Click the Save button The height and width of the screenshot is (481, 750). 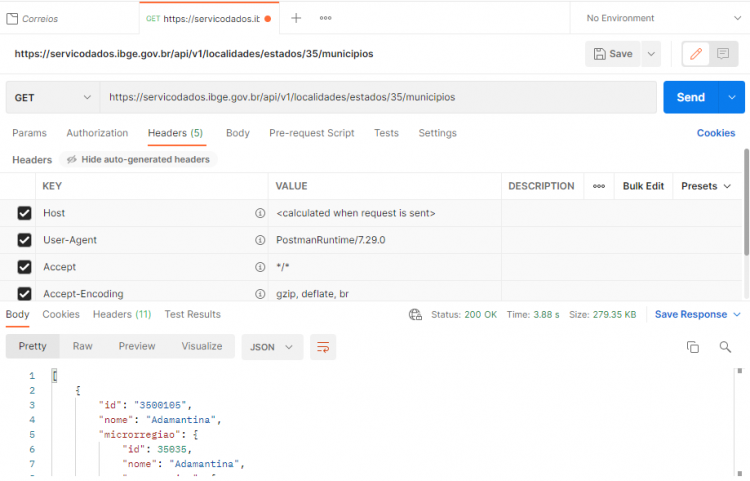(x=613, y=54)
